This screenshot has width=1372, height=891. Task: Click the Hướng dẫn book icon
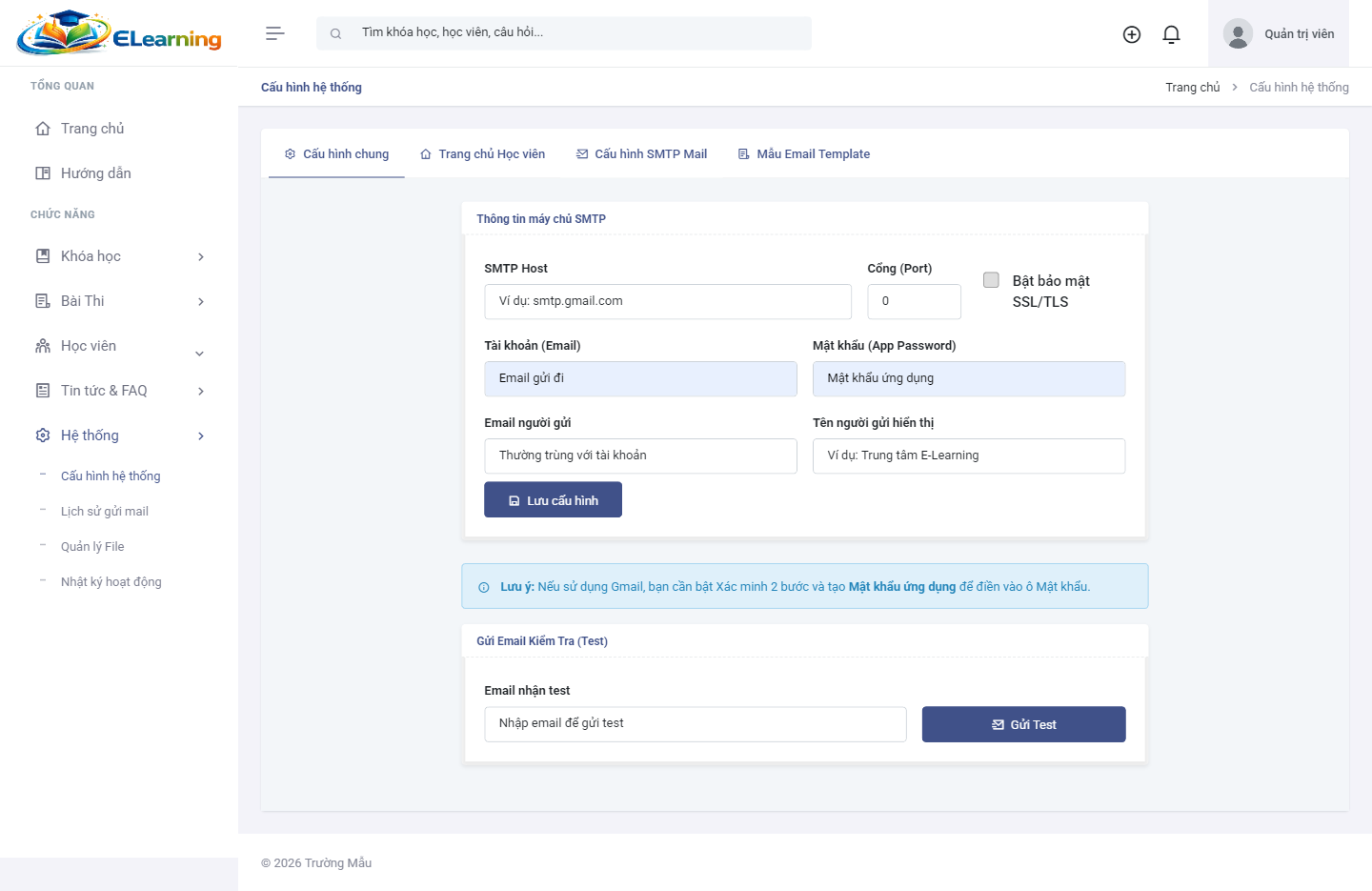pyautogui.click(x=43, y=173)
